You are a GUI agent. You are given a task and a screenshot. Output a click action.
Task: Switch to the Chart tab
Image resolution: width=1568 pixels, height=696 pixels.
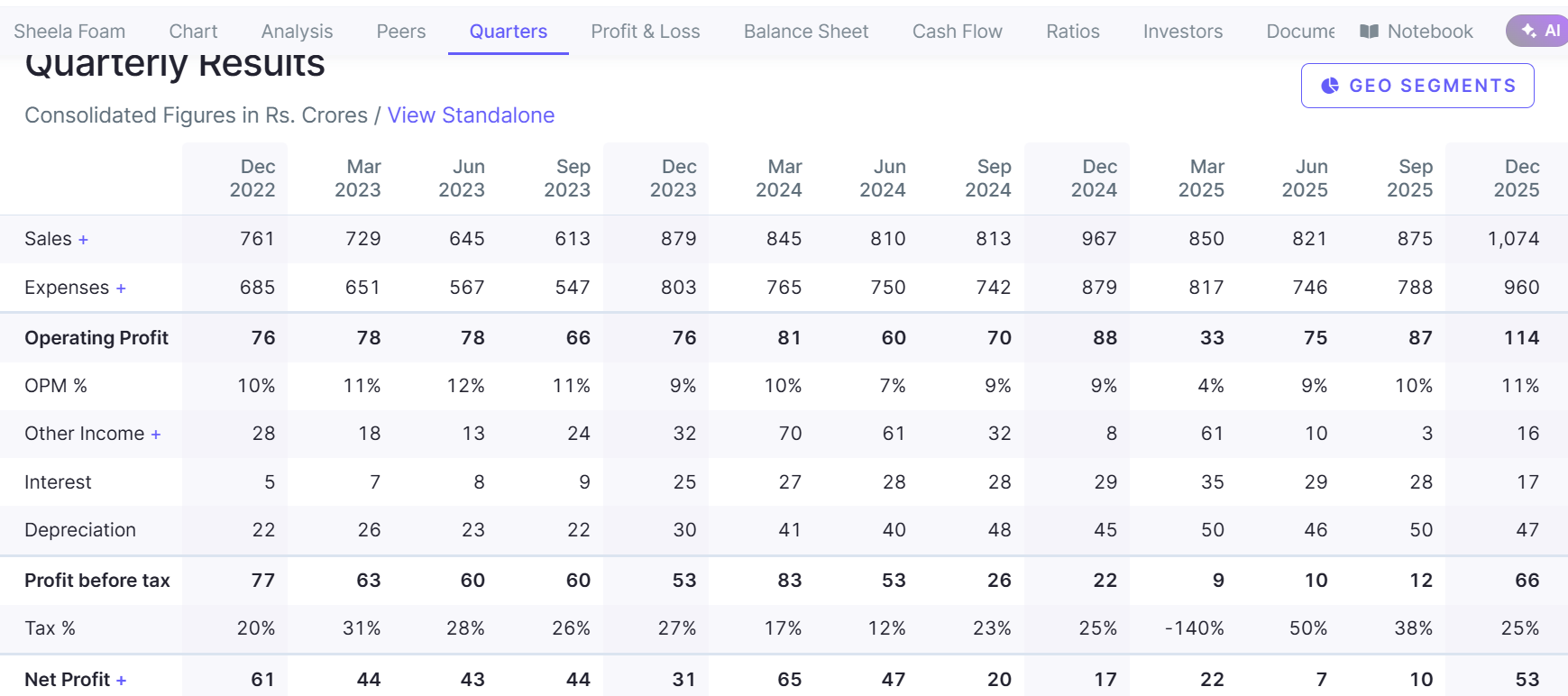(x=194, y=32)
